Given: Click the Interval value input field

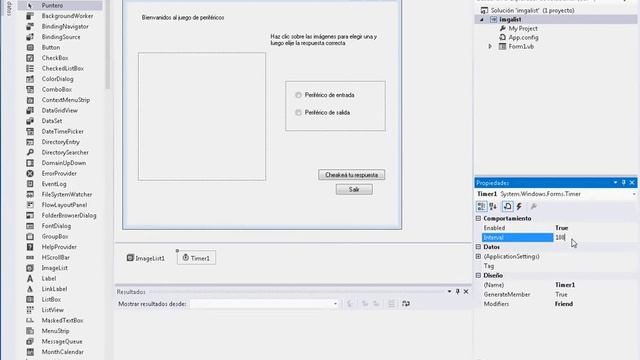Looking at the screenshot, I should point(594,238).
